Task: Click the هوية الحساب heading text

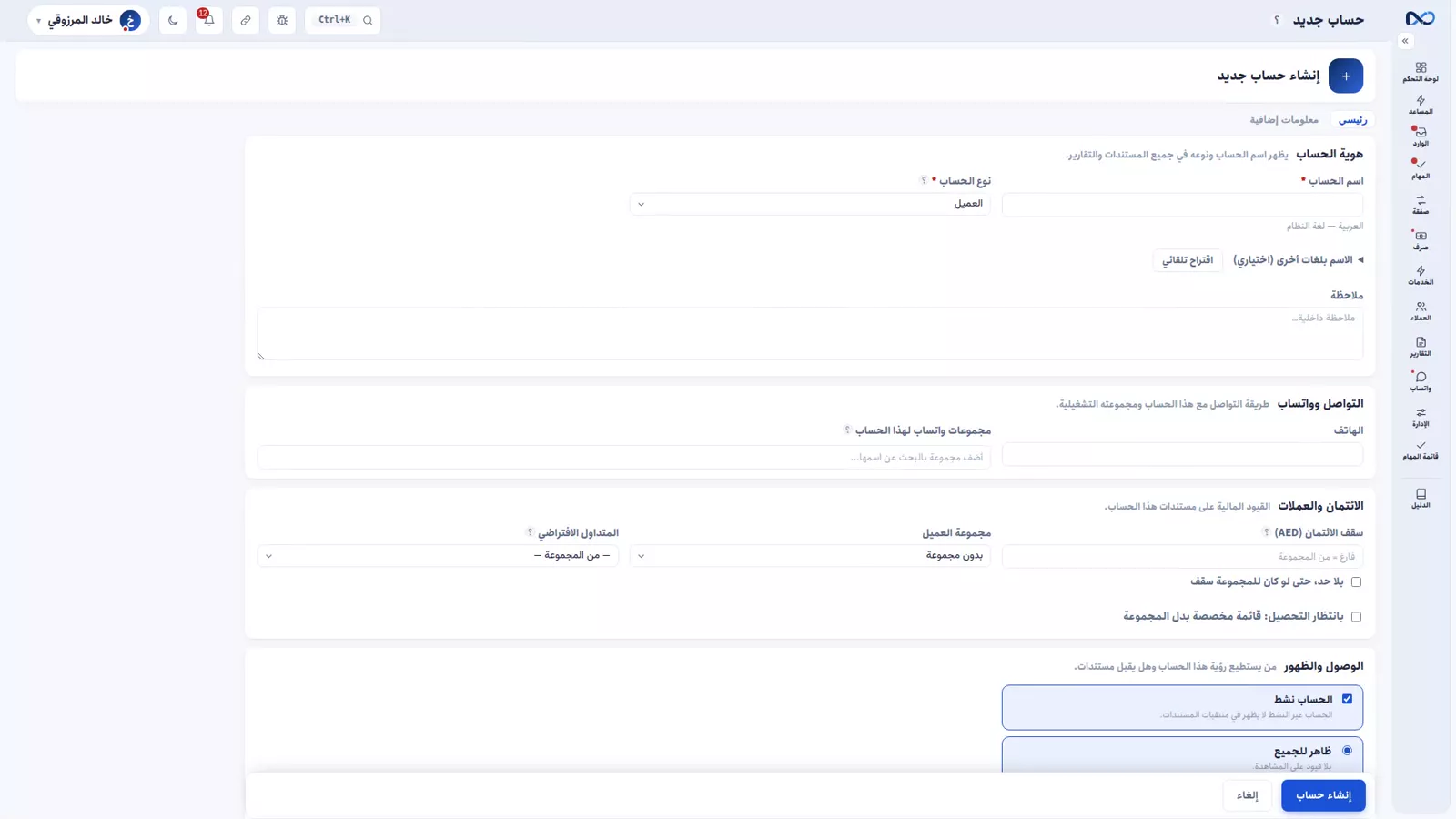Action: click(1330, 155)
